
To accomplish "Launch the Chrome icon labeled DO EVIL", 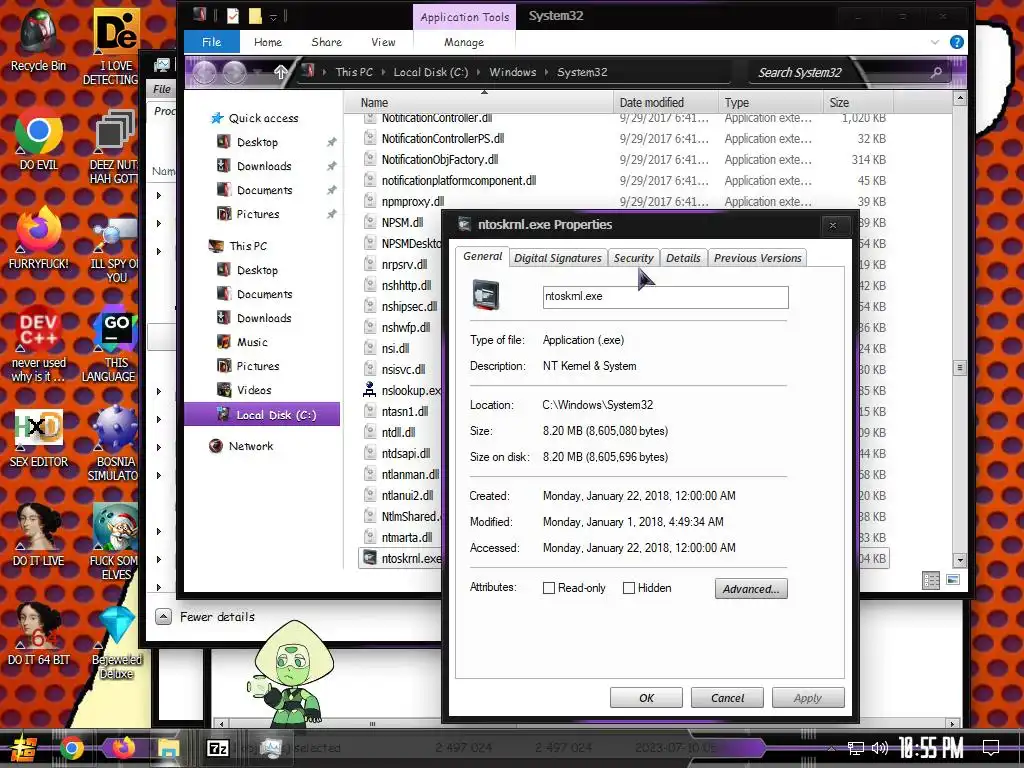I will pyautogui.click(x=38, y=139).
